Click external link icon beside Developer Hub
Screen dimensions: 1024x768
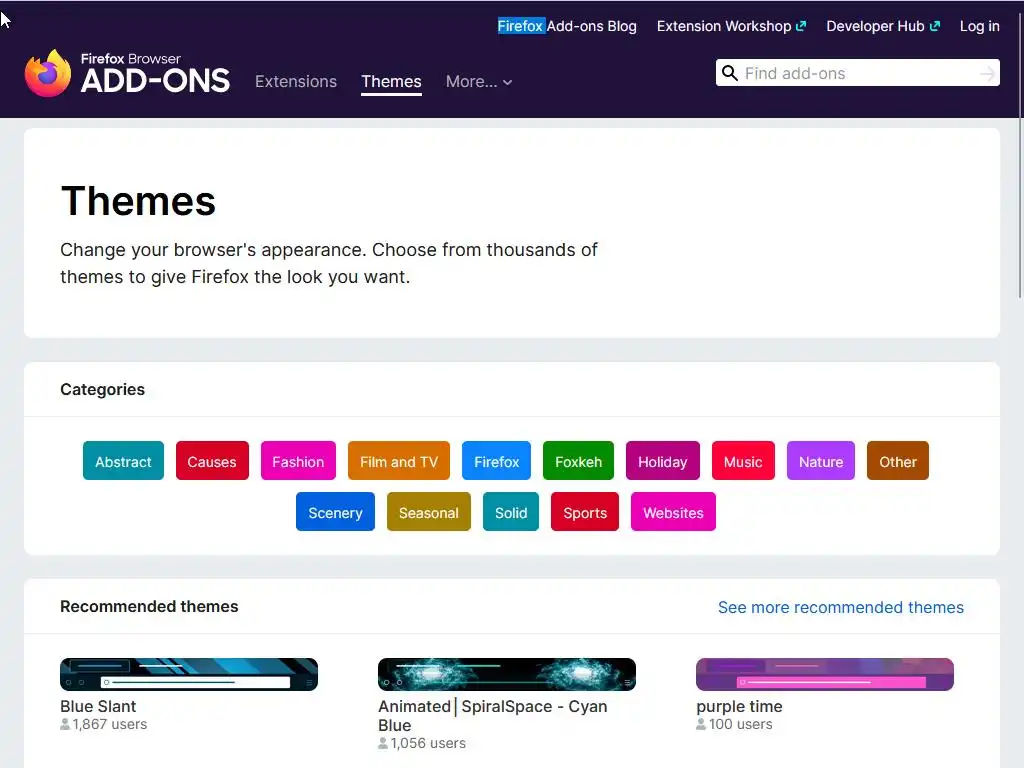tap(935, 26)
